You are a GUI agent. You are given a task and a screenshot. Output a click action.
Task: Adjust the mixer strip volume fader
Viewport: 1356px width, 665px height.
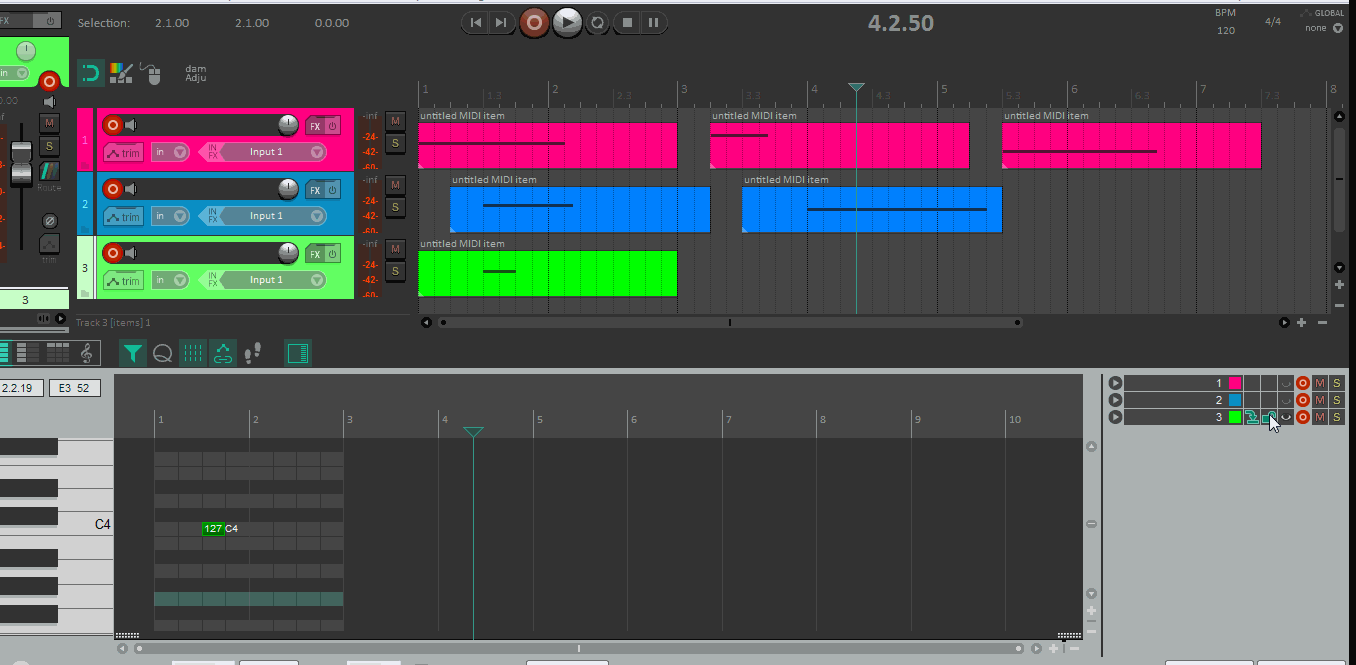point(21,165)
